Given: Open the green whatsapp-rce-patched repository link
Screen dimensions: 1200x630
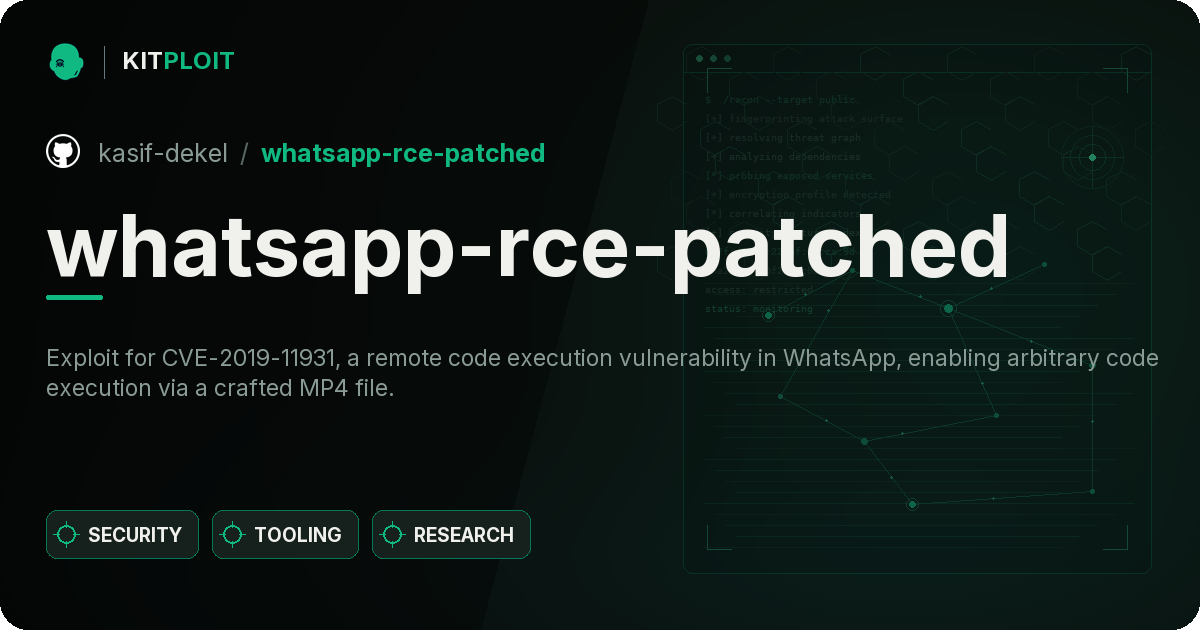Looking at the screenshot, I should point(403,153).
